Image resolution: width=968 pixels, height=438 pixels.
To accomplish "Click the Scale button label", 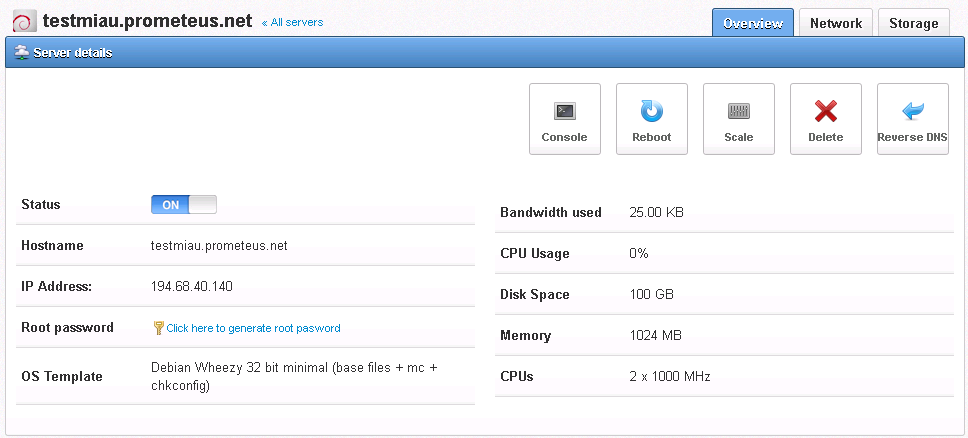I will pyautogui.click(x=738, y=137).
